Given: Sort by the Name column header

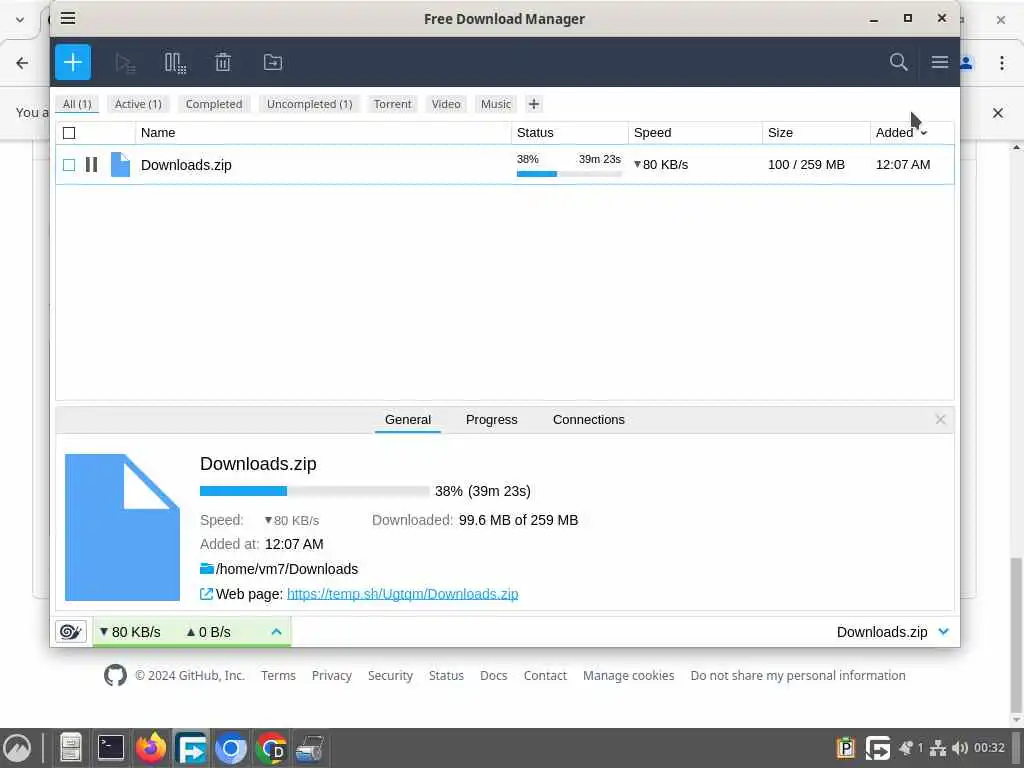Looking at the screenshot, I should 323,133.
